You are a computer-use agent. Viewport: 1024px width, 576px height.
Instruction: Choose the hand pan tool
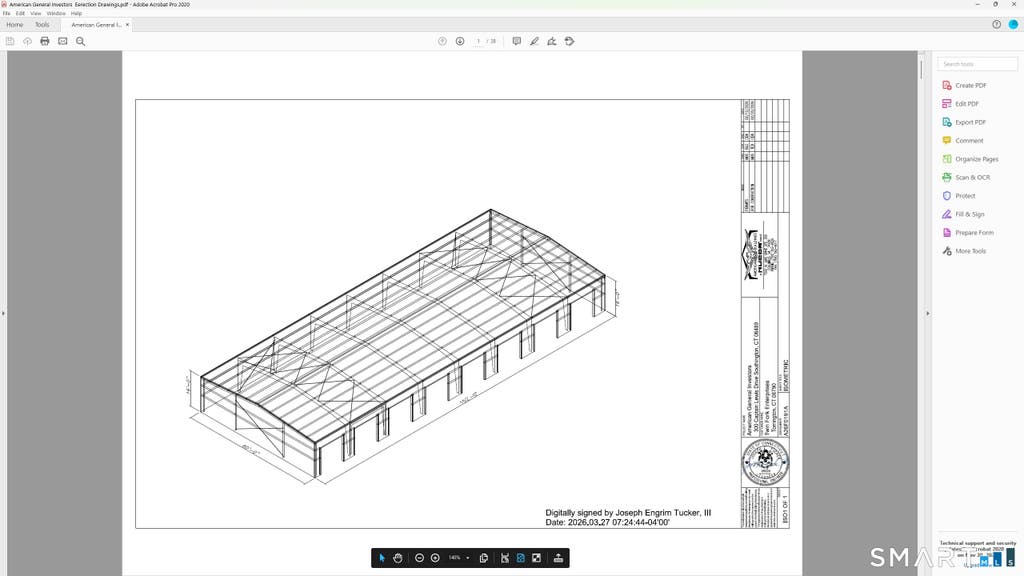tap(398, 558)
